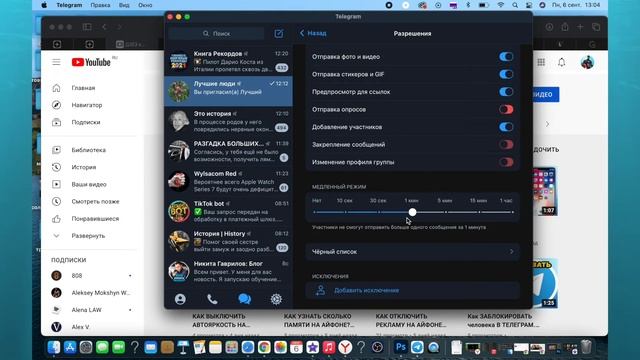Open Photoshop from the Dock
640x360 pixels.
click(x=401, y=347)
